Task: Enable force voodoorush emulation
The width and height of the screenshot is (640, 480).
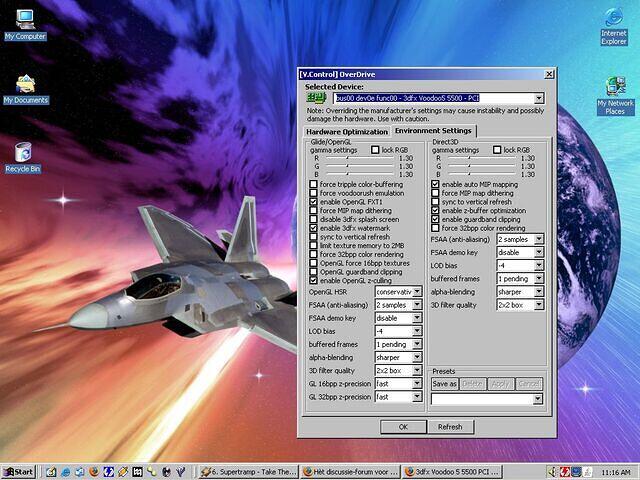Action: (x=313, y=193)
